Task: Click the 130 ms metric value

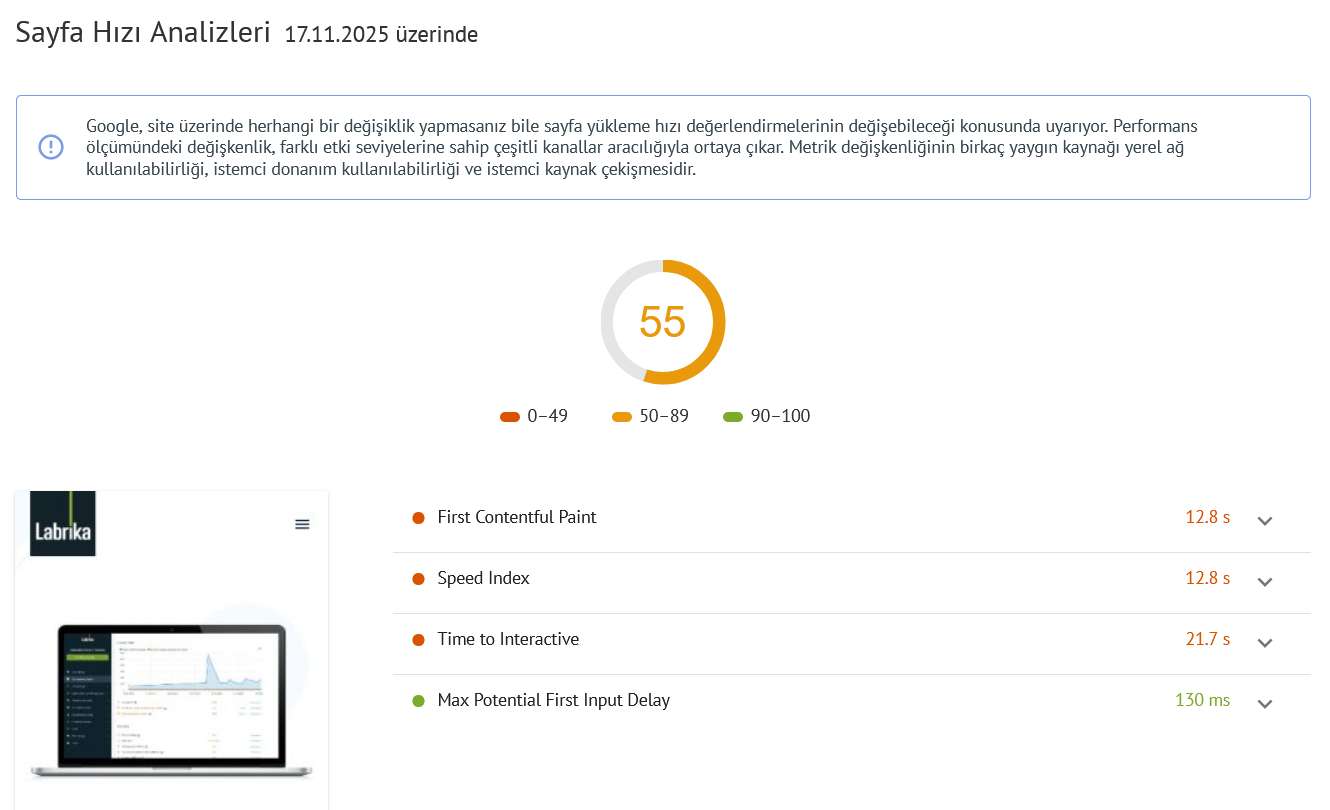Action: 1202,700
